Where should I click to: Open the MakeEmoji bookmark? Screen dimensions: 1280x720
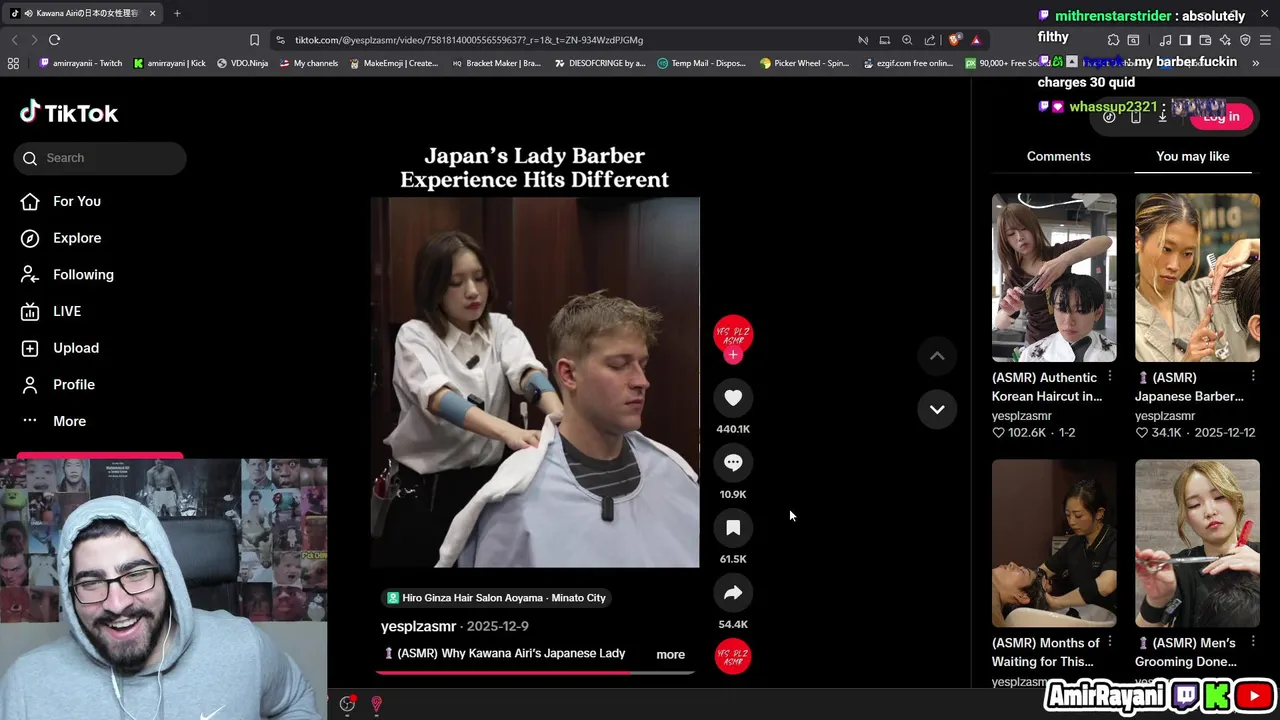tap(393, 63)
